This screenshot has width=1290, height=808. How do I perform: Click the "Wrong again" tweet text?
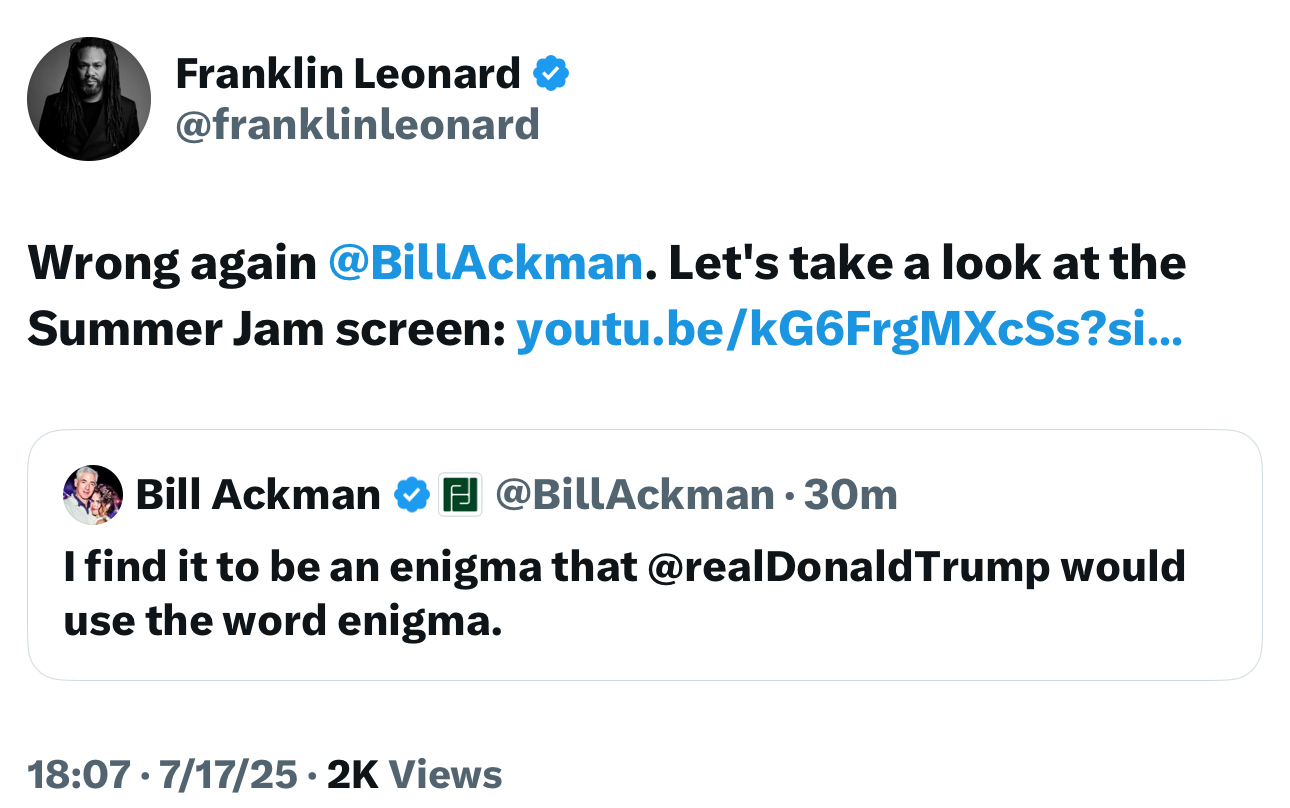click(171, 263)
